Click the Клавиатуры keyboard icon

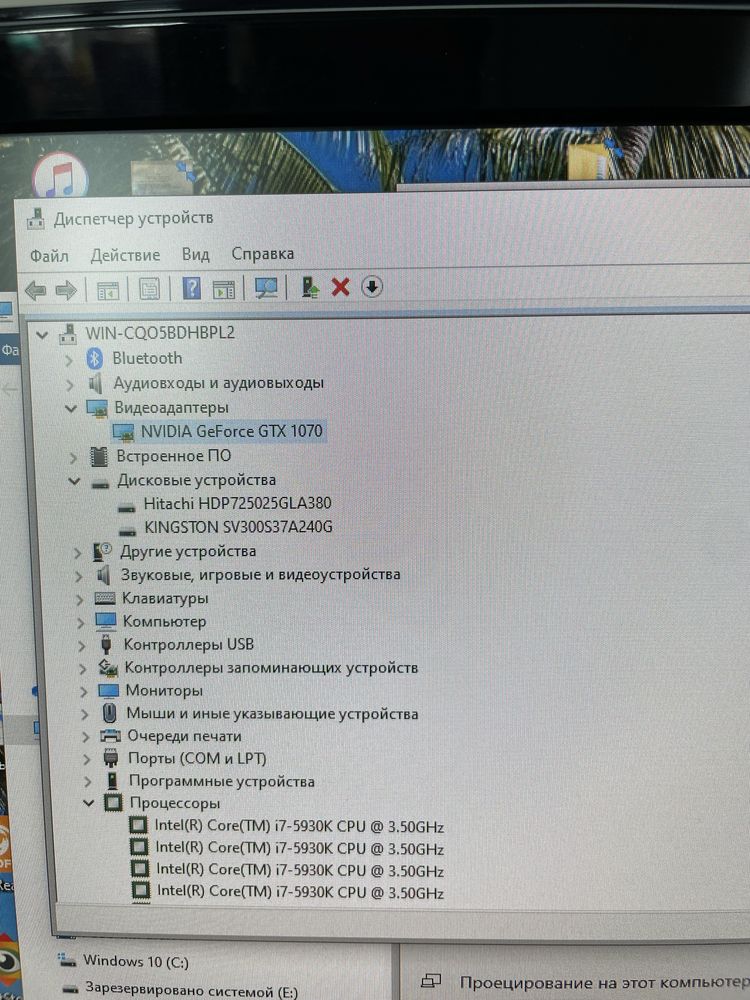pos(105,598)
